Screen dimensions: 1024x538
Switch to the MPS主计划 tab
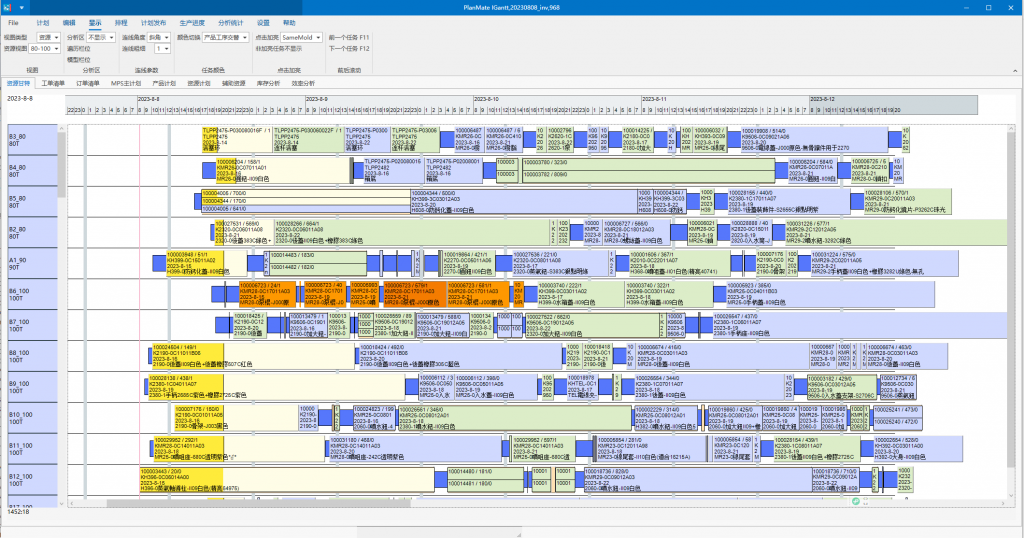tap(125, 84)
